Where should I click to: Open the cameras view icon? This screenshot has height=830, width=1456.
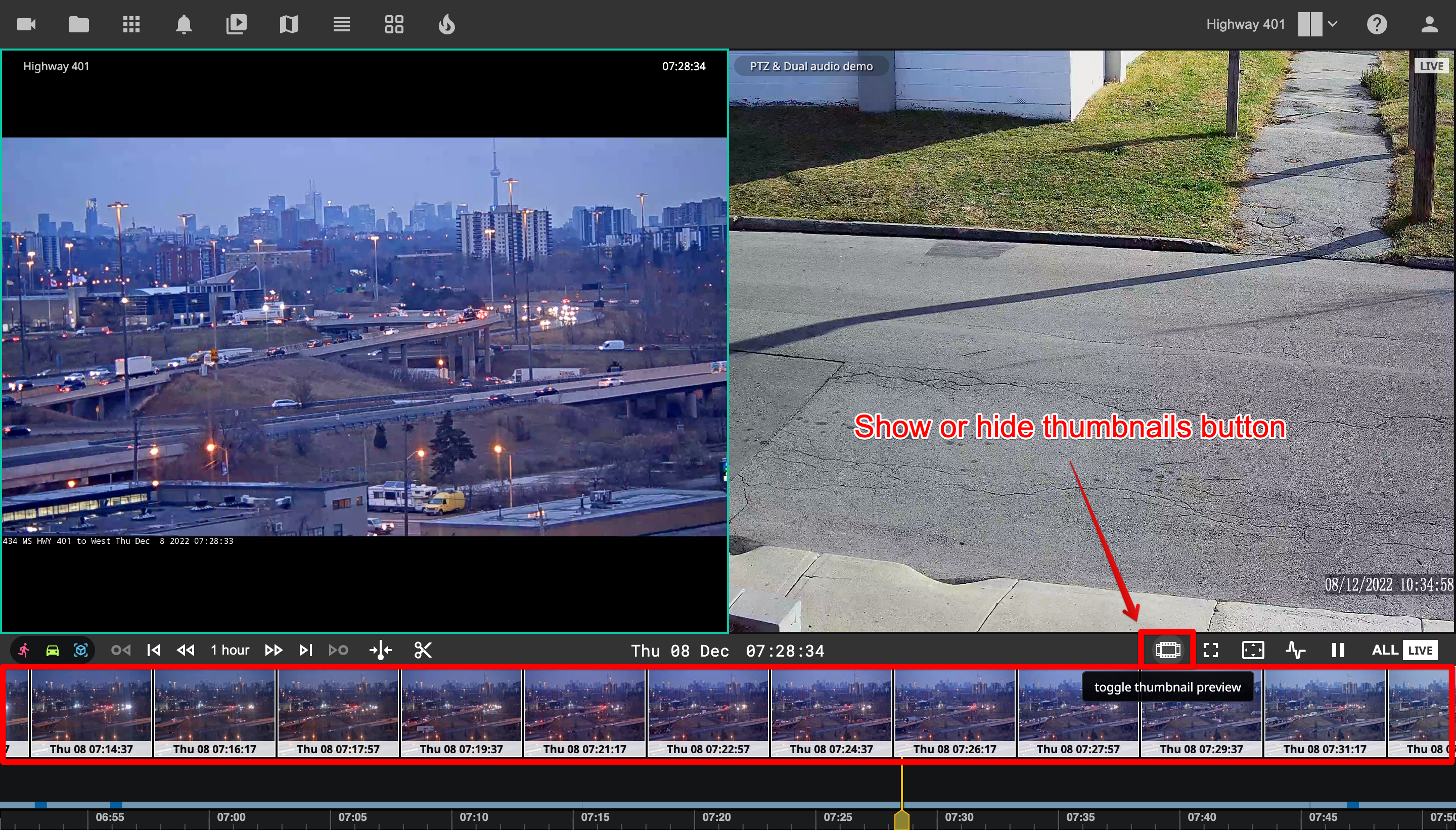(x=26, y=24)
